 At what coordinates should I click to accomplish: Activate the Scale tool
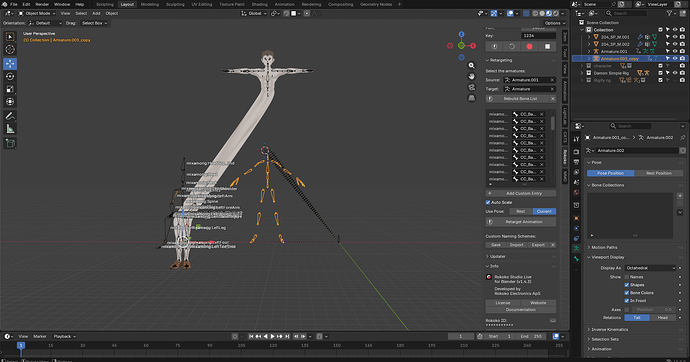point(10,89)
